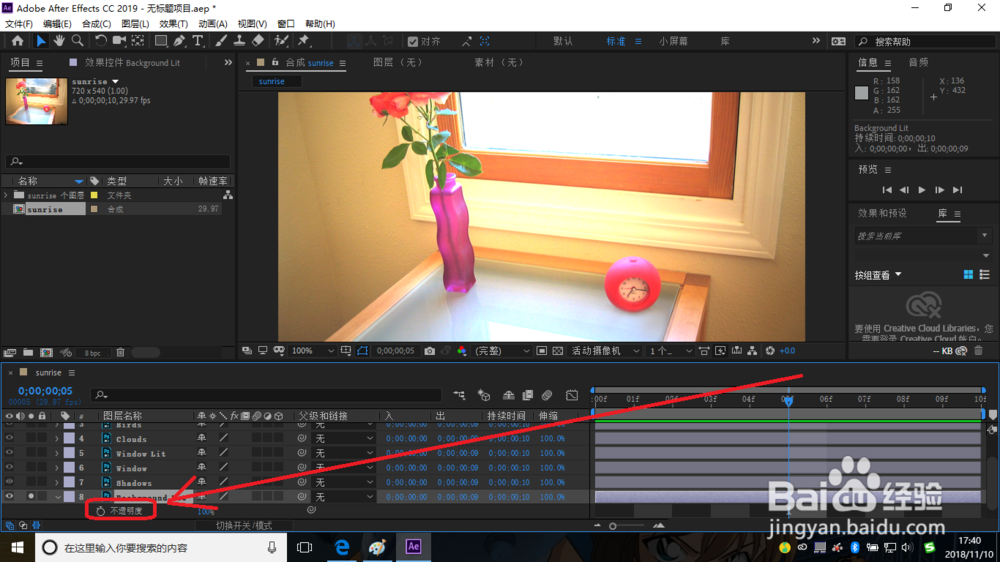This screenshot has width=1000, height=562.
Task: Select the Type text tool
Action: pyautogui.click(x=198, y=41)
